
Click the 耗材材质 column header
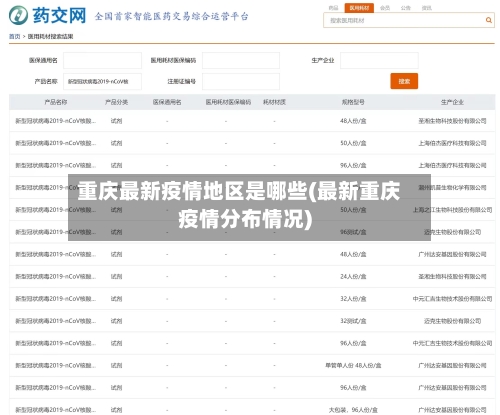coord(274,102)
